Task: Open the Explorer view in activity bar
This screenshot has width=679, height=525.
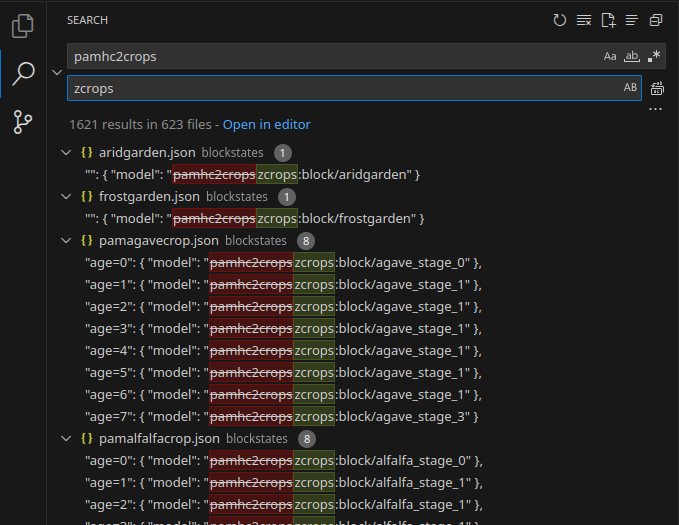Action: 22,25
